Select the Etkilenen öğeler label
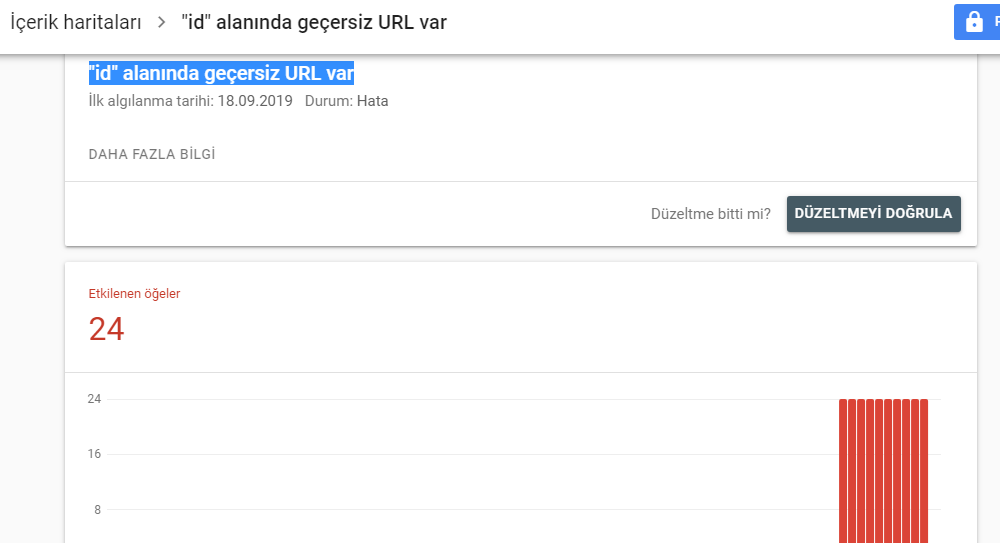 pyautogui.click(x=134, y=294)
